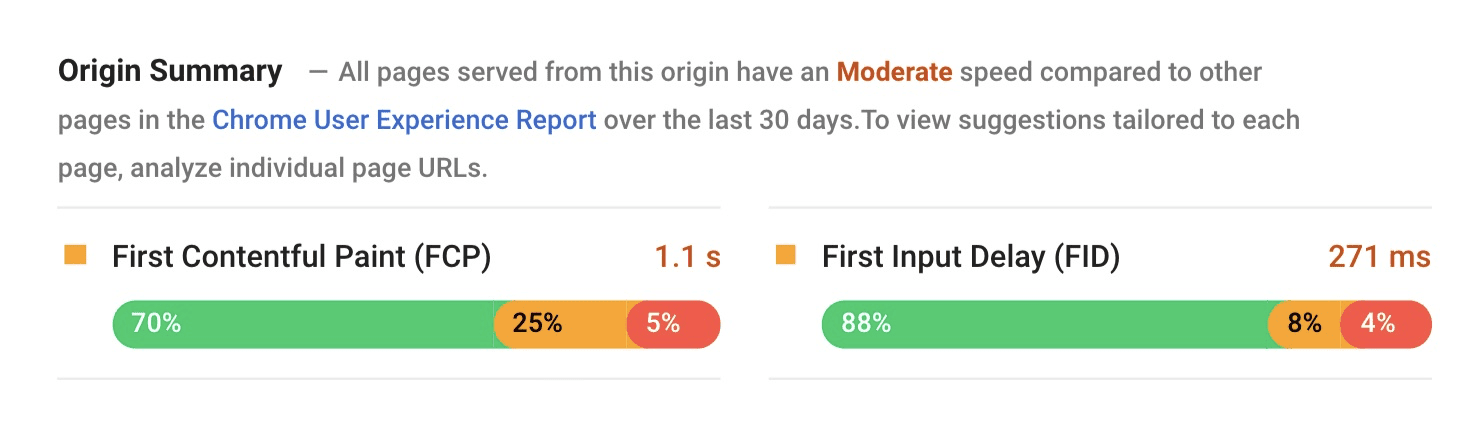Click the red 4% segment of FID bar

pyautogui.click(x=1385, y=324)
